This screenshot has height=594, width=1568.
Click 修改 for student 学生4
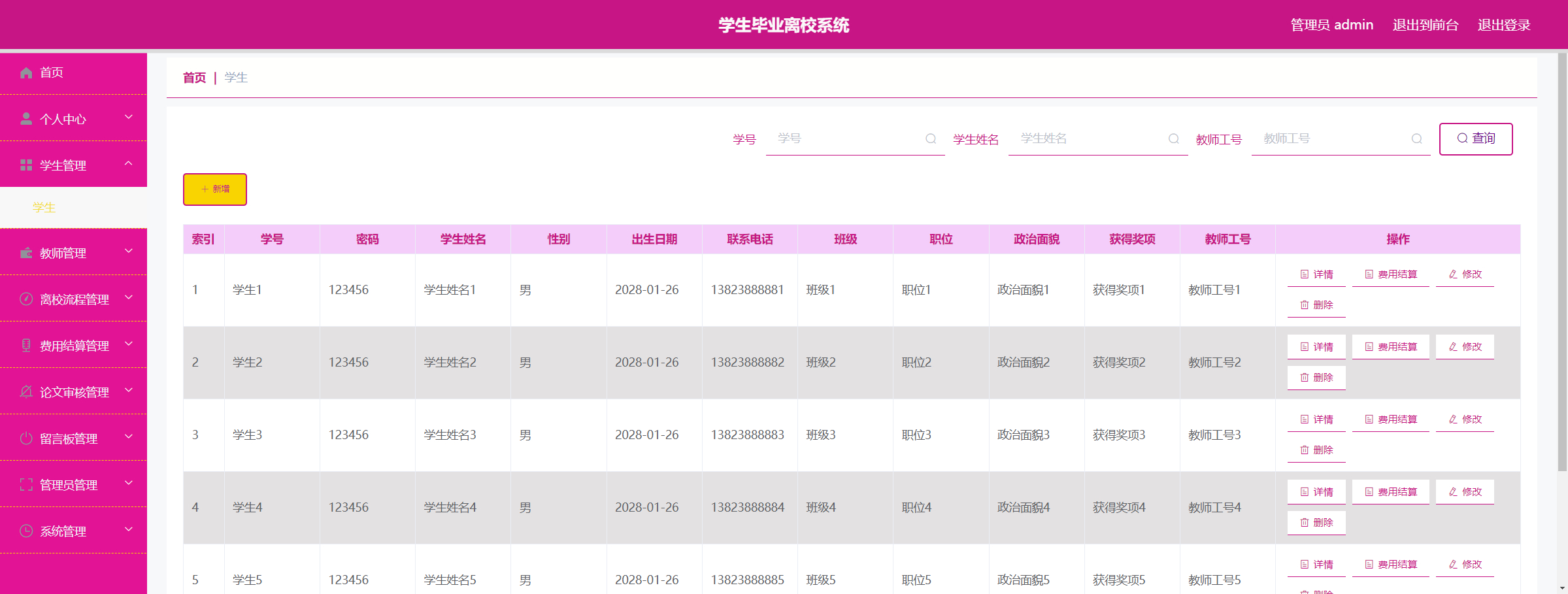pos(1465,492)
